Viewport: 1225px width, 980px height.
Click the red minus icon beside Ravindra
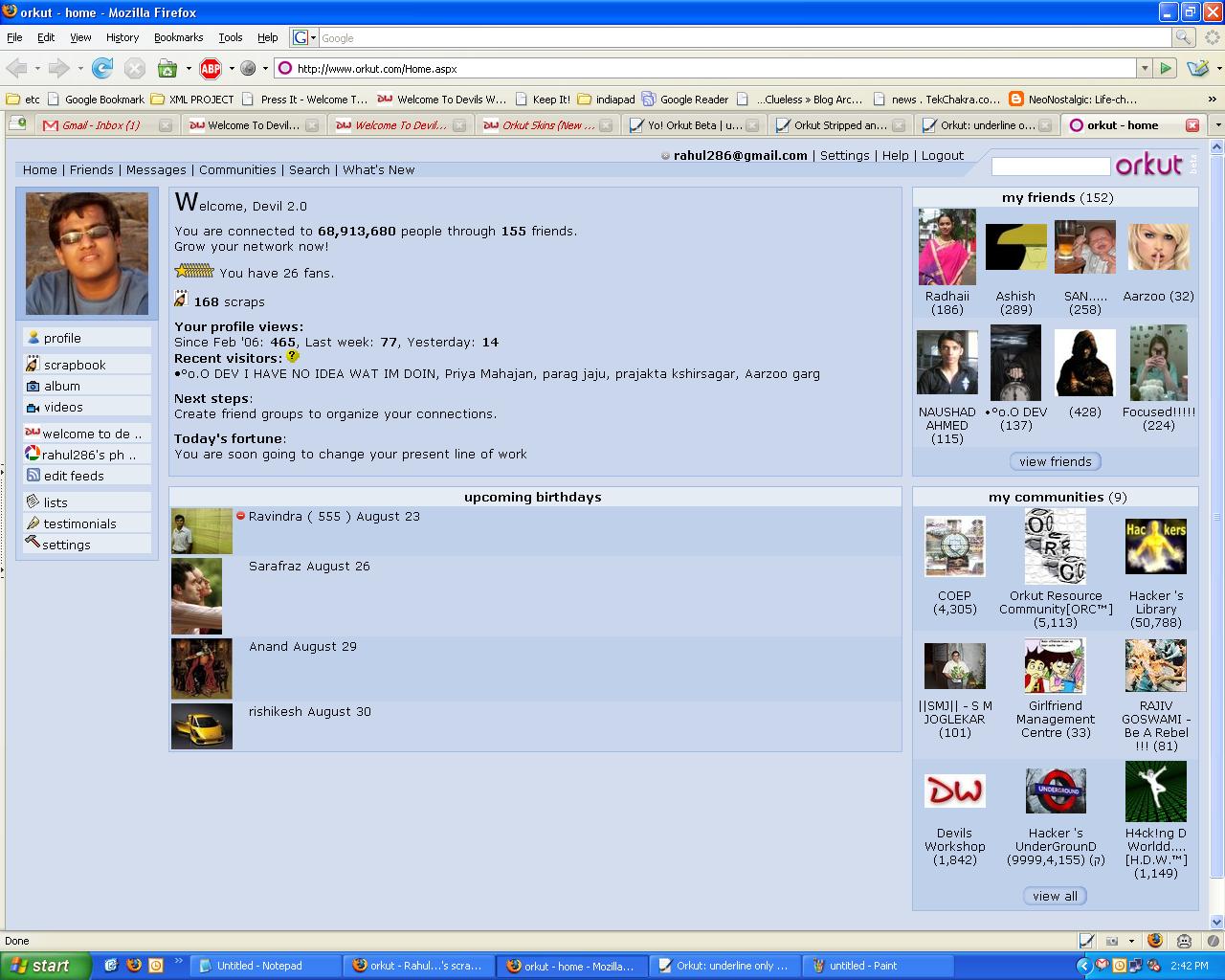click(241, 516)
